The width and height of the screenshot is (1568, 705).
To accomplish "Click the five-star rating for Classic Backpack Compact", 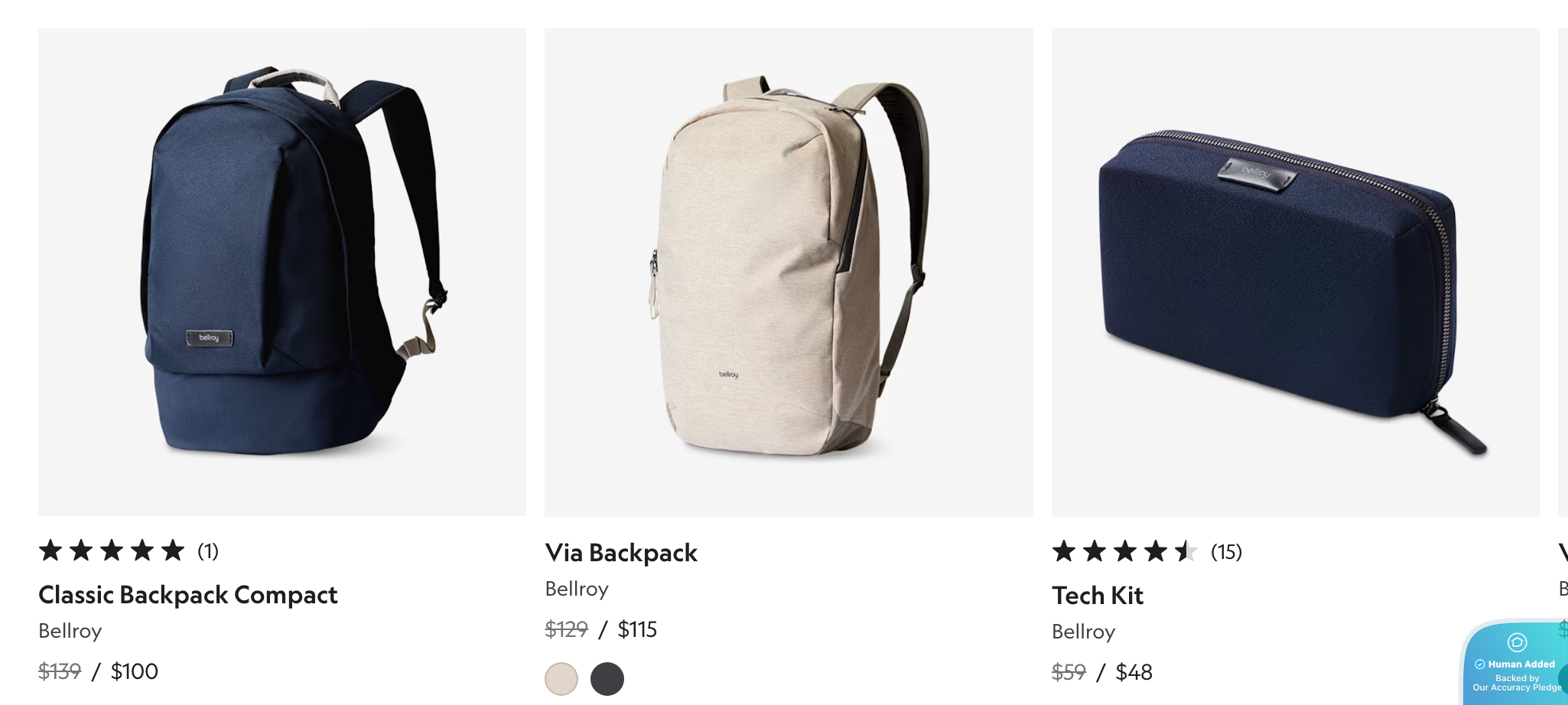I will (x=112, y=550).
